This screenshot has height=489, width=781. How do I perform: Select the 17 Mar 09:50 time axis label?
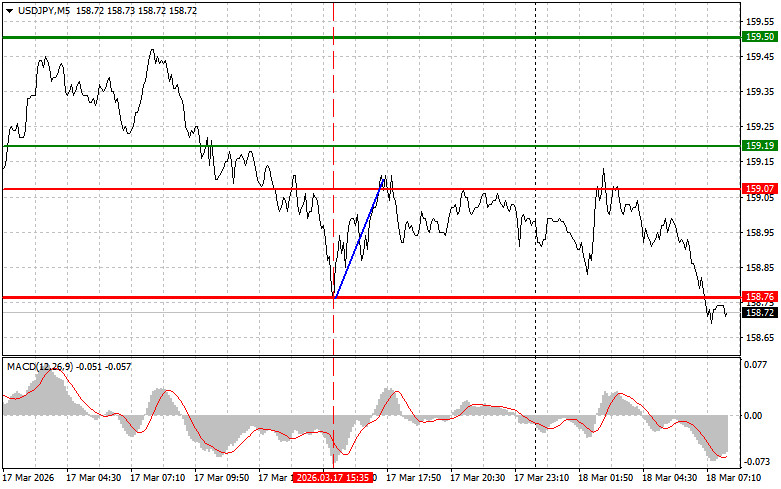click(222, 478)
